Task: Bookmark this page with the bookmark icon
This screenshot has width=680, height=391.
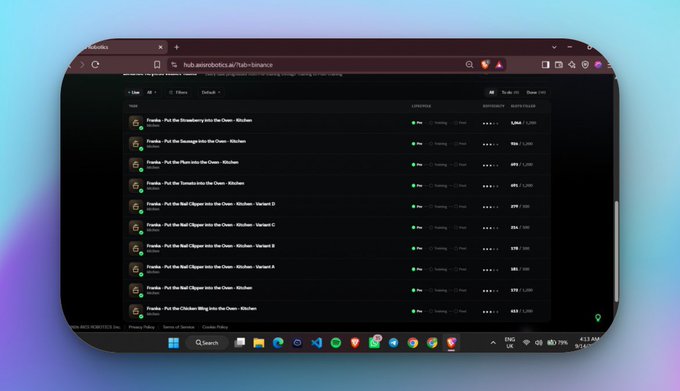Action: click(157, 65)
